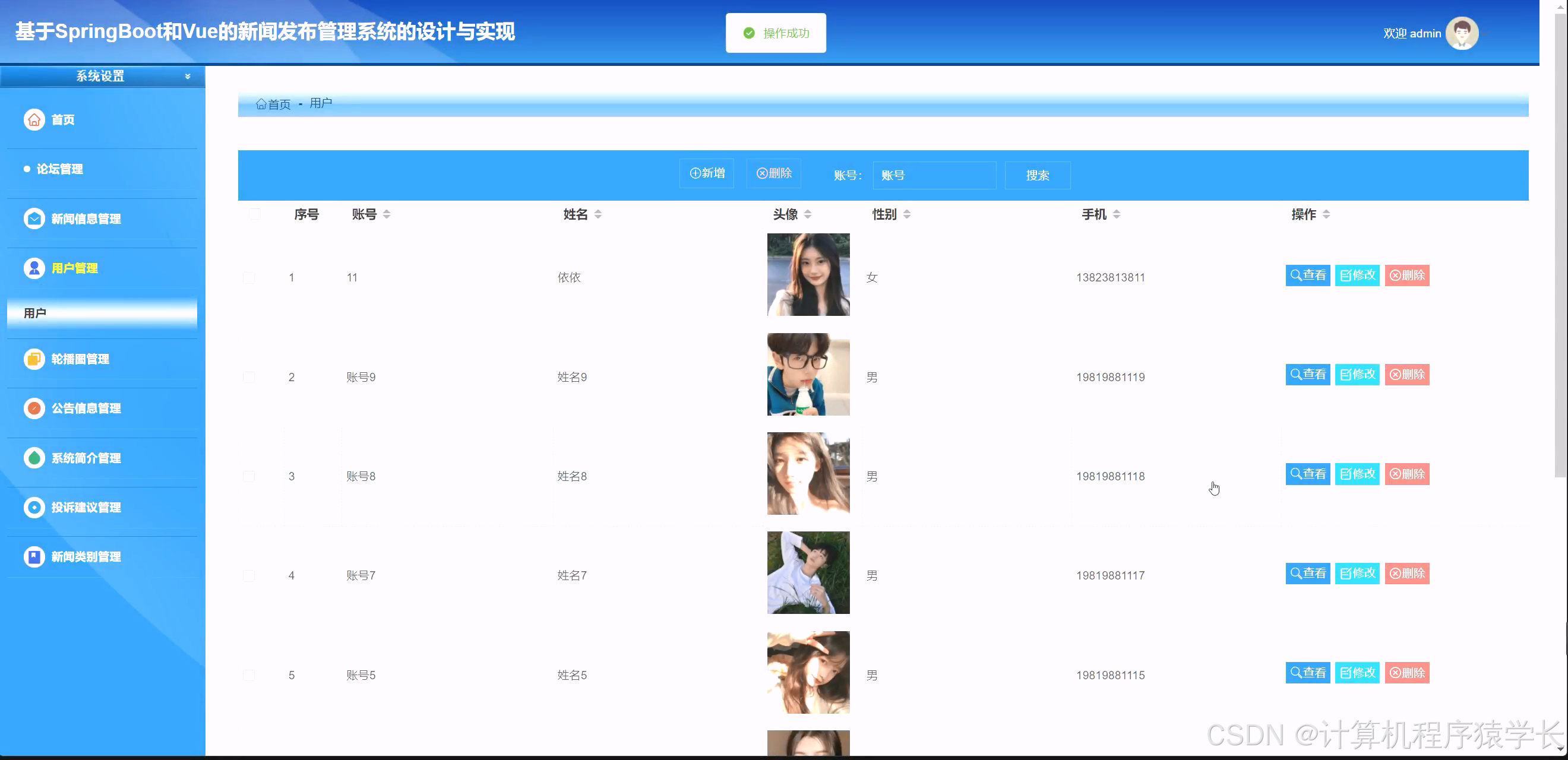The image size is (1568, 760).
Task: Click the home icon in the sidebar
Action: (x=34, y=119)
